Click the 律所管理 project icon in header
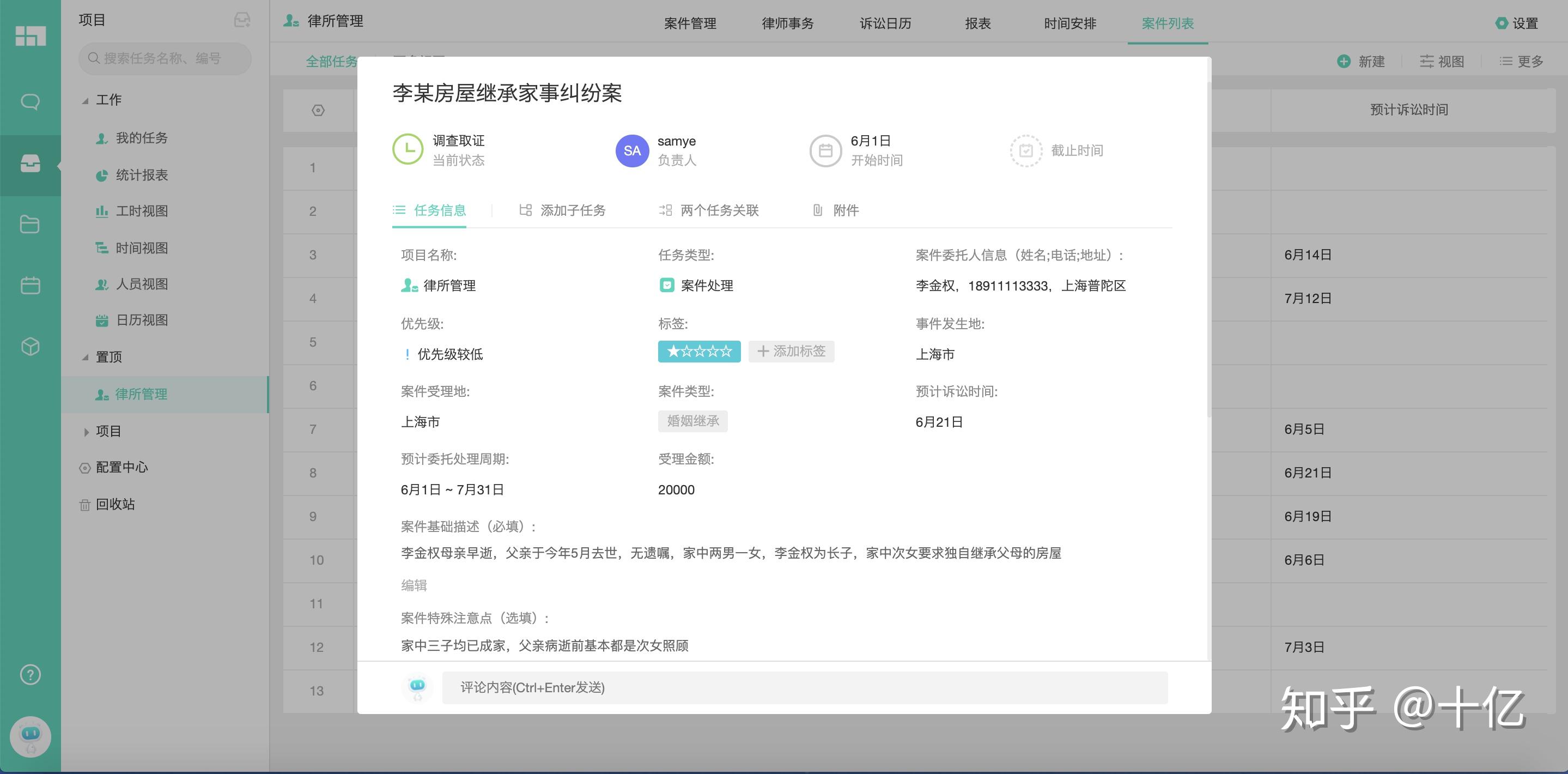 click(291, 21)
